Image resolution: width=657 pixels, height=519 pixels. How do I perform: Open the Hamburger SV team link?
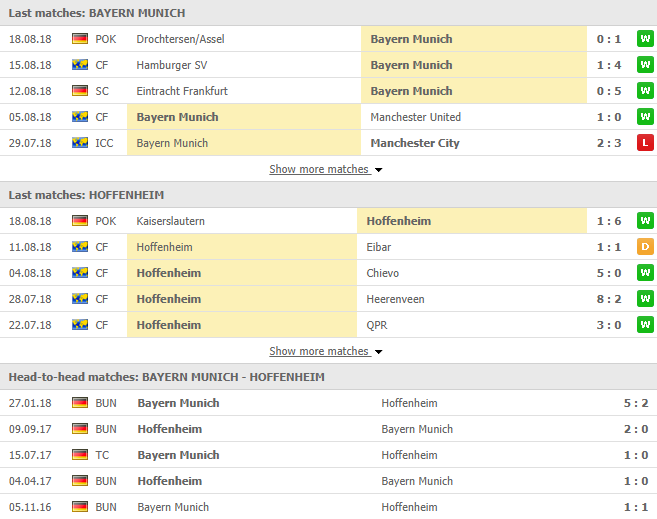pyautogui.click(x=172, y=65)
